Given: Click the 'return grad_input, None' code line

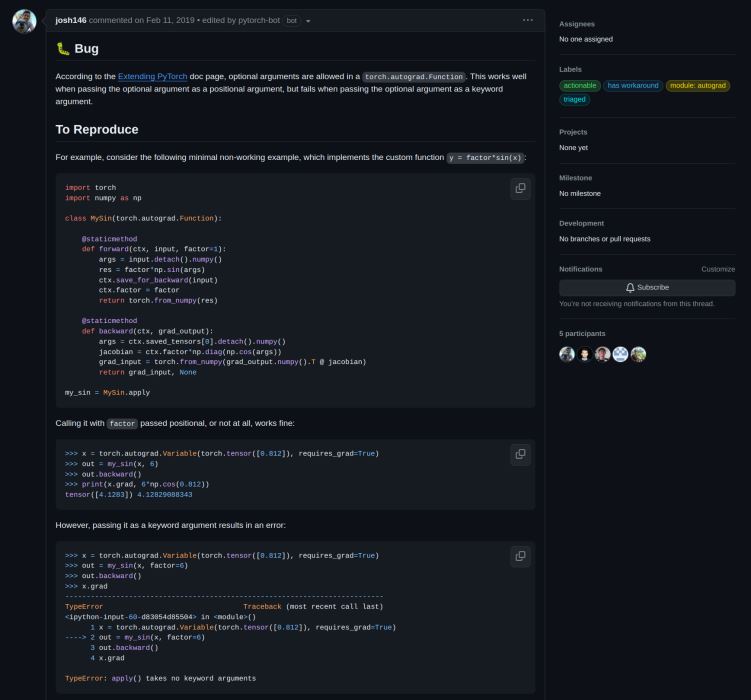Looking at the screenshot, I should 148,373.
